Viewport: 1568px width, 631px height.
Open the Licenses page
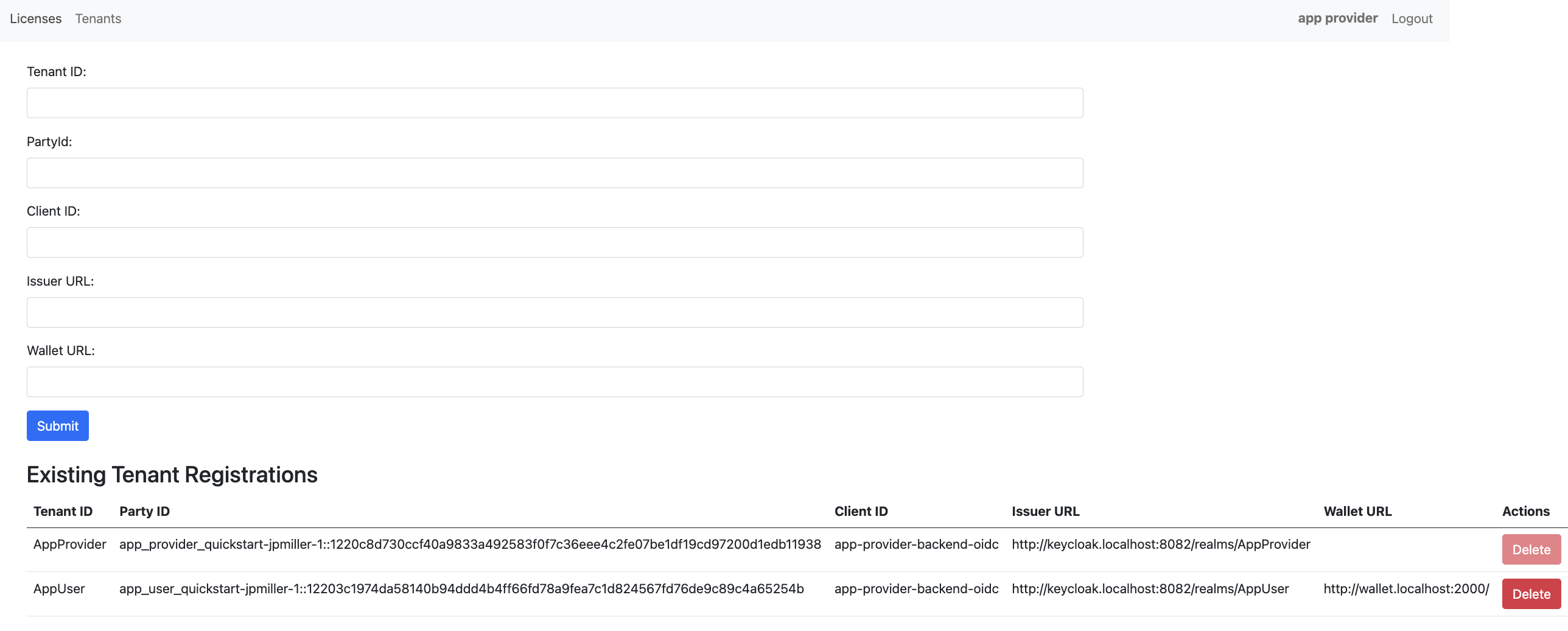point(35,18)
